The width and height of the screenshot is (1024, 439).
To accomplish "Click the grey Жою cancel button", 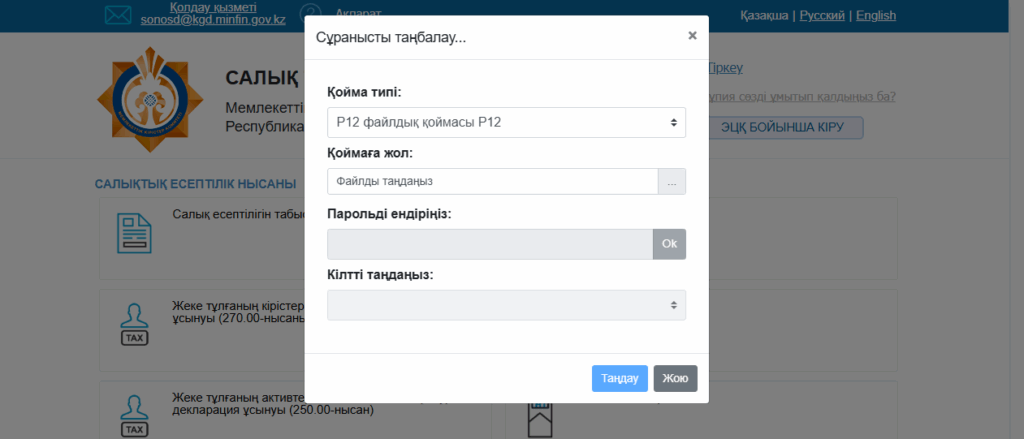I will [x=675, y=378].
